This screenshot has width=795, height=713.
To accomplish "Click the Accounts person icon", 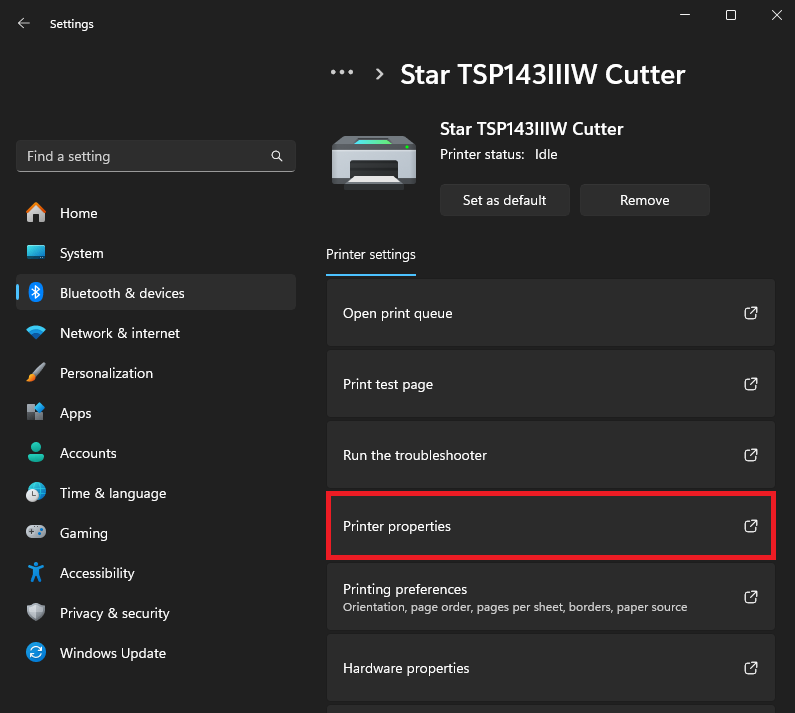I will (36, 452).
